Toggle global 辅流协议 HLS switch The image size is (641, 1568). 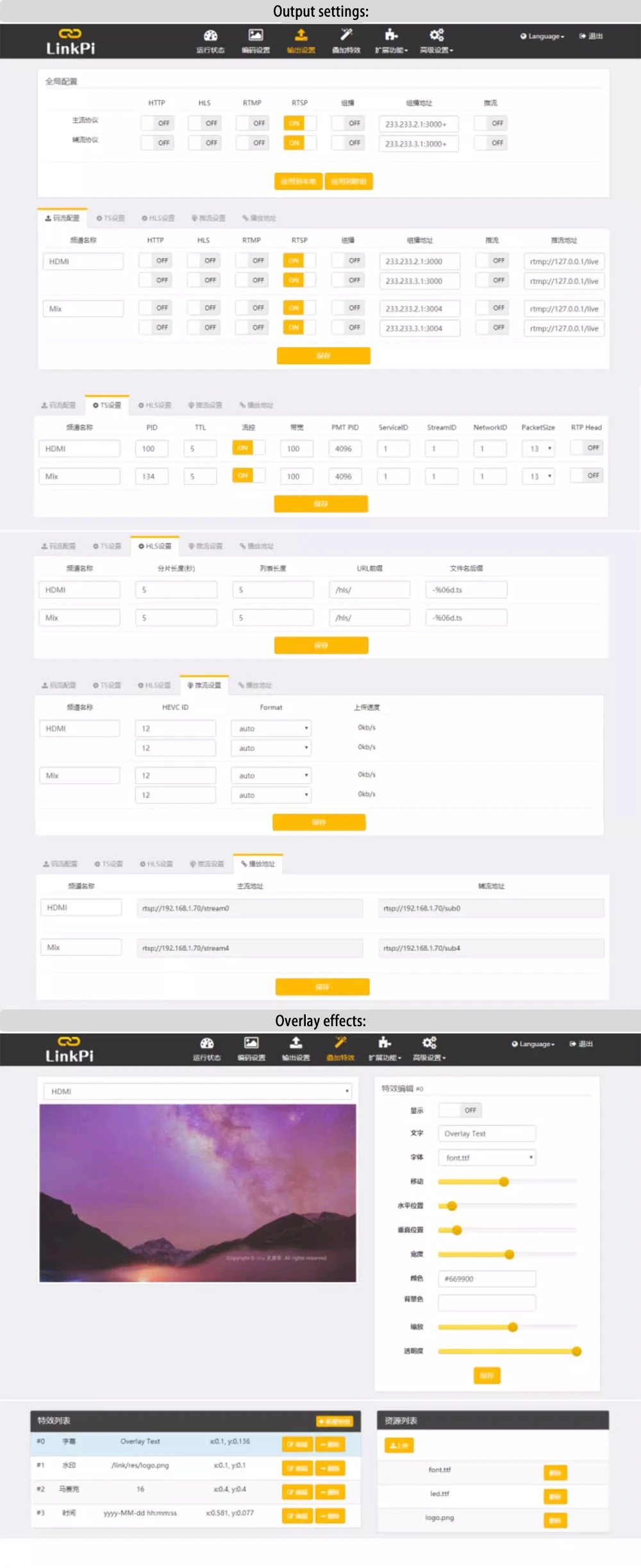[204, 143]
